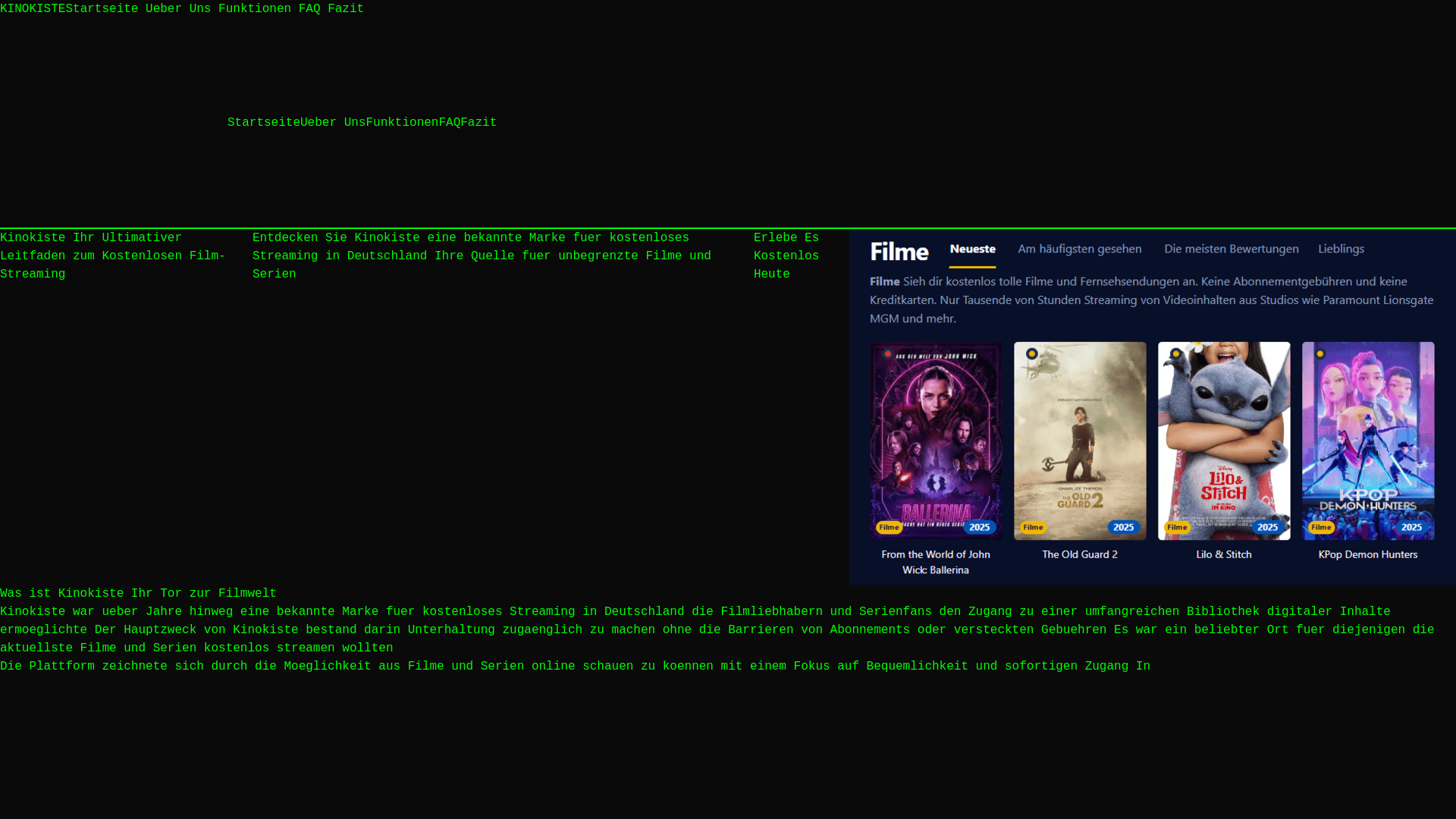Open Ueber Uns link beside the KINOKISTE logo
Screen dimensions: 1456x819
(178, 9)
